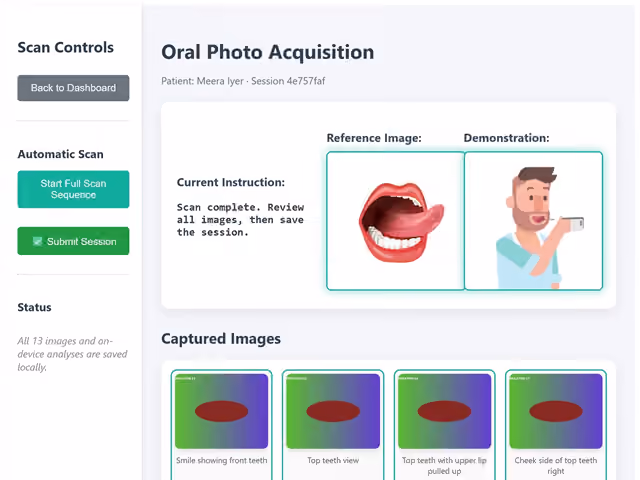Submit the session
Screen dimensions: 640x480
73,241
